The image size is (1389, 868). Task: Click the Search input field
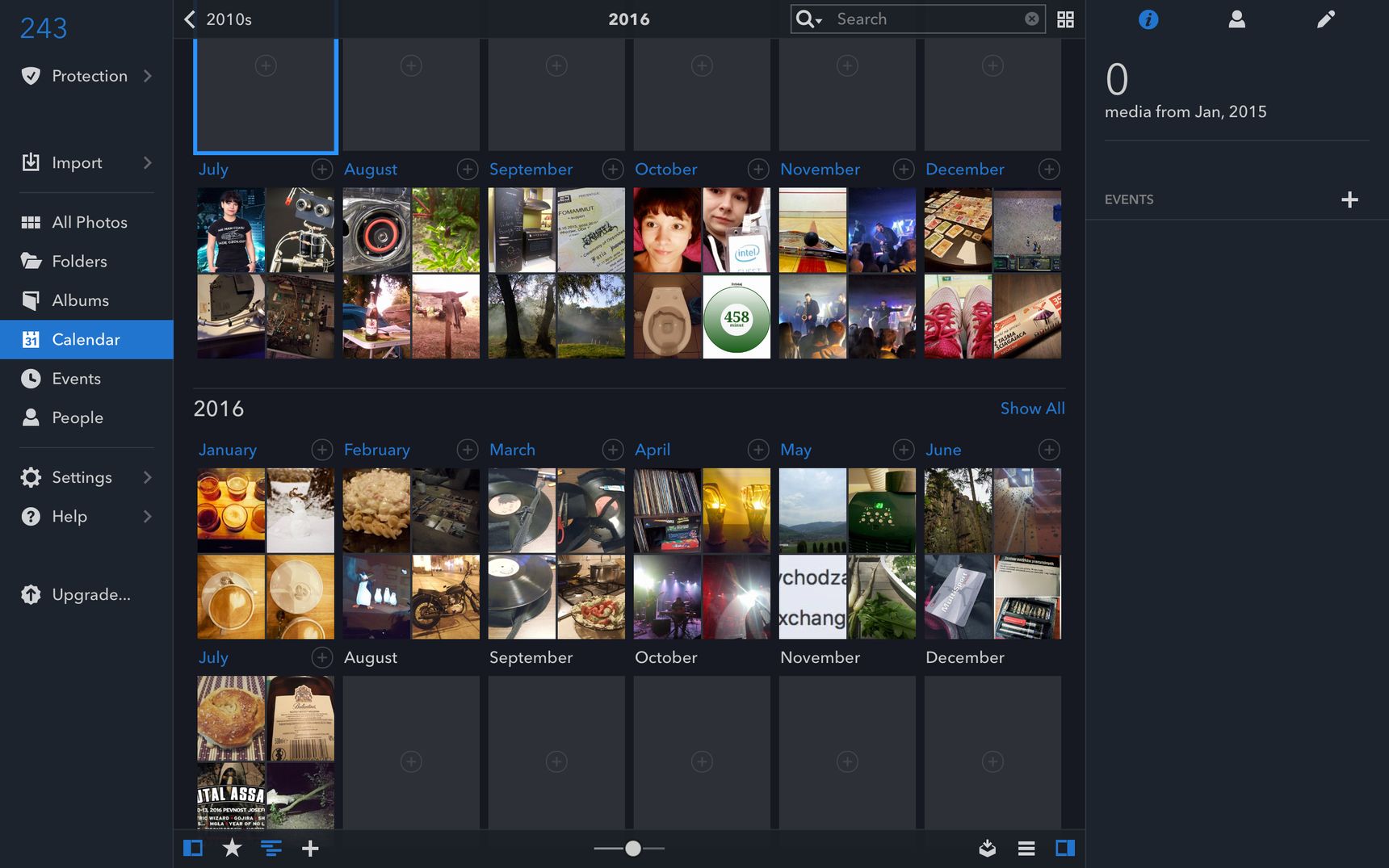927,19
